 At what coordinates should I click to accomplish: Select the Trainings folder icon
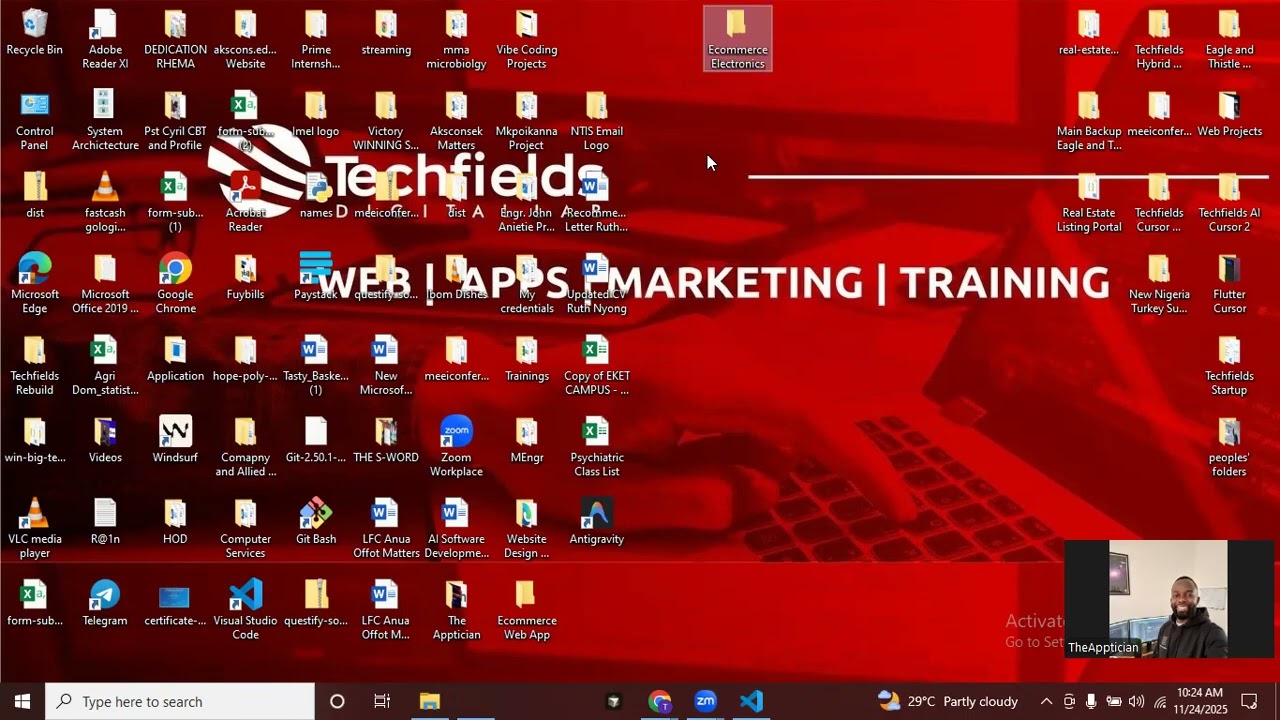click(526, 358)
